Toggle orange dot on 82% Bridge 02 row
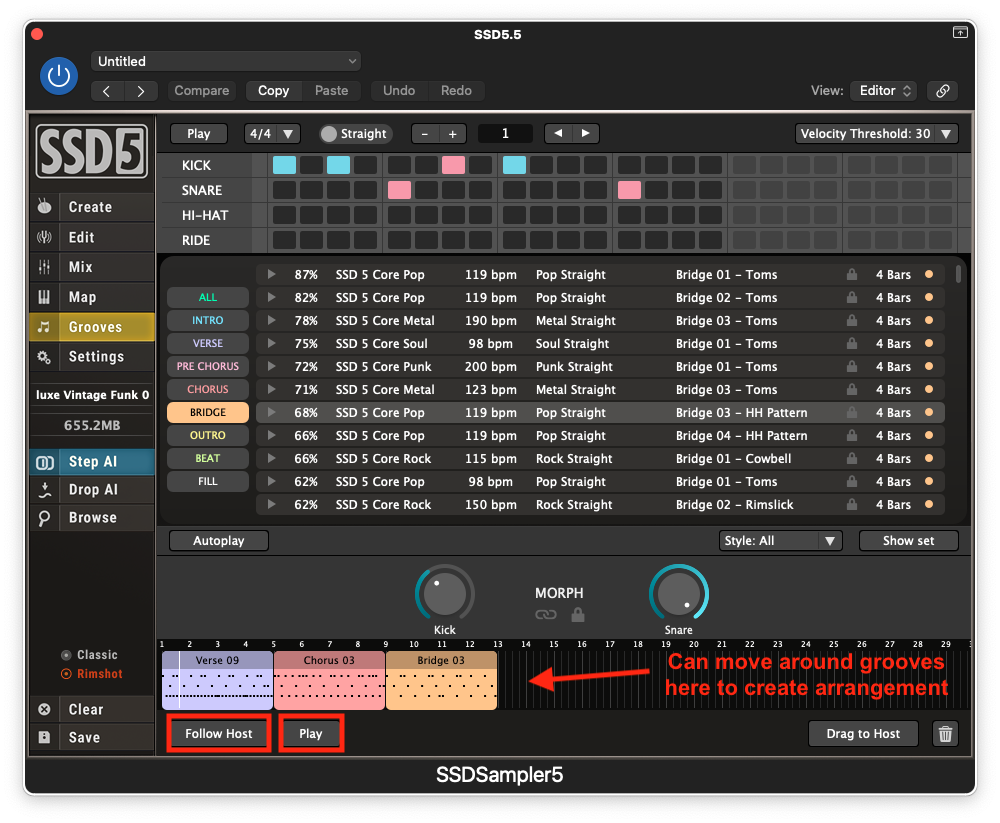Screen dimensions: 1000x823 [x=929, y=297]
